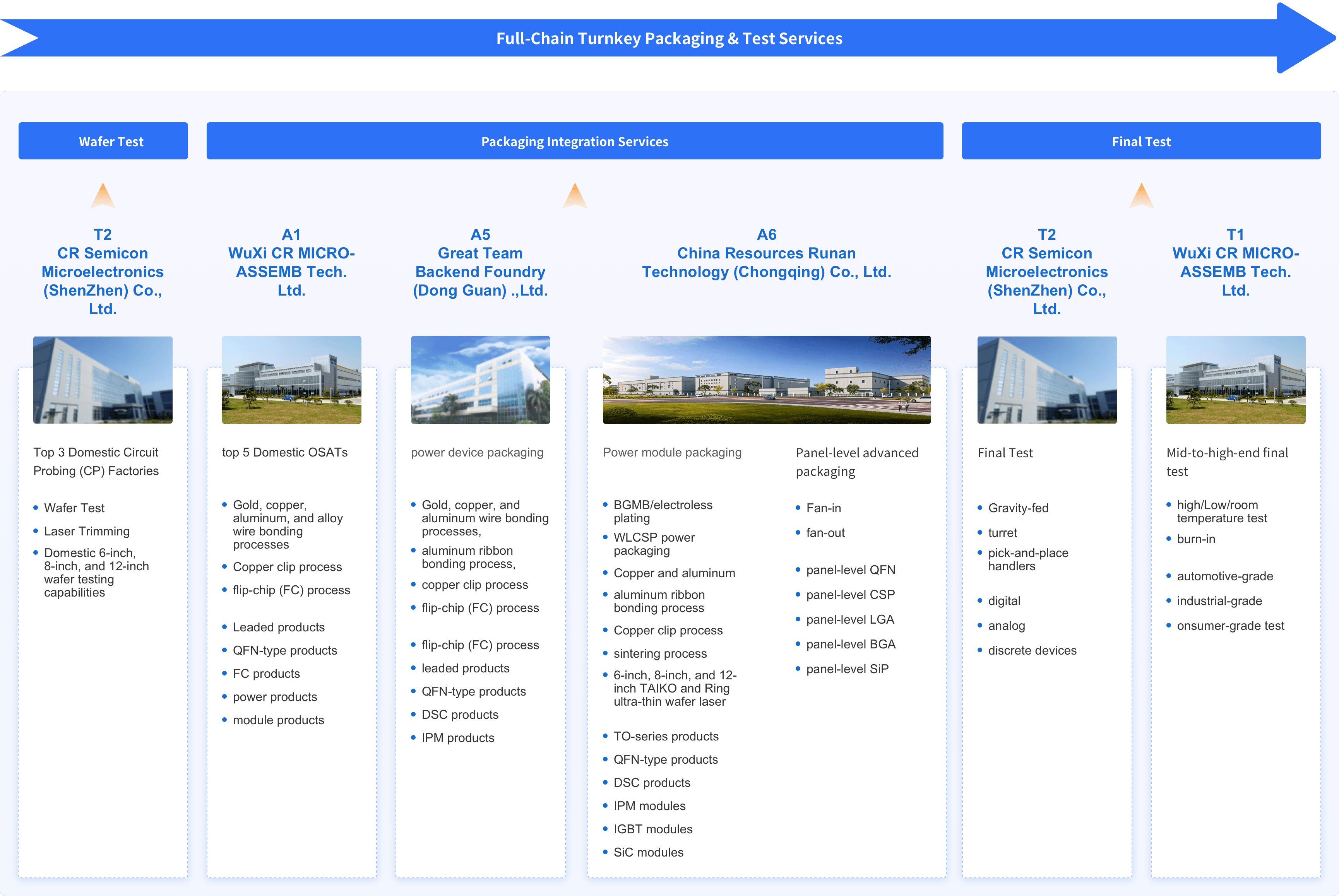Select the 'IPM modules' bullet

(649, 806)
